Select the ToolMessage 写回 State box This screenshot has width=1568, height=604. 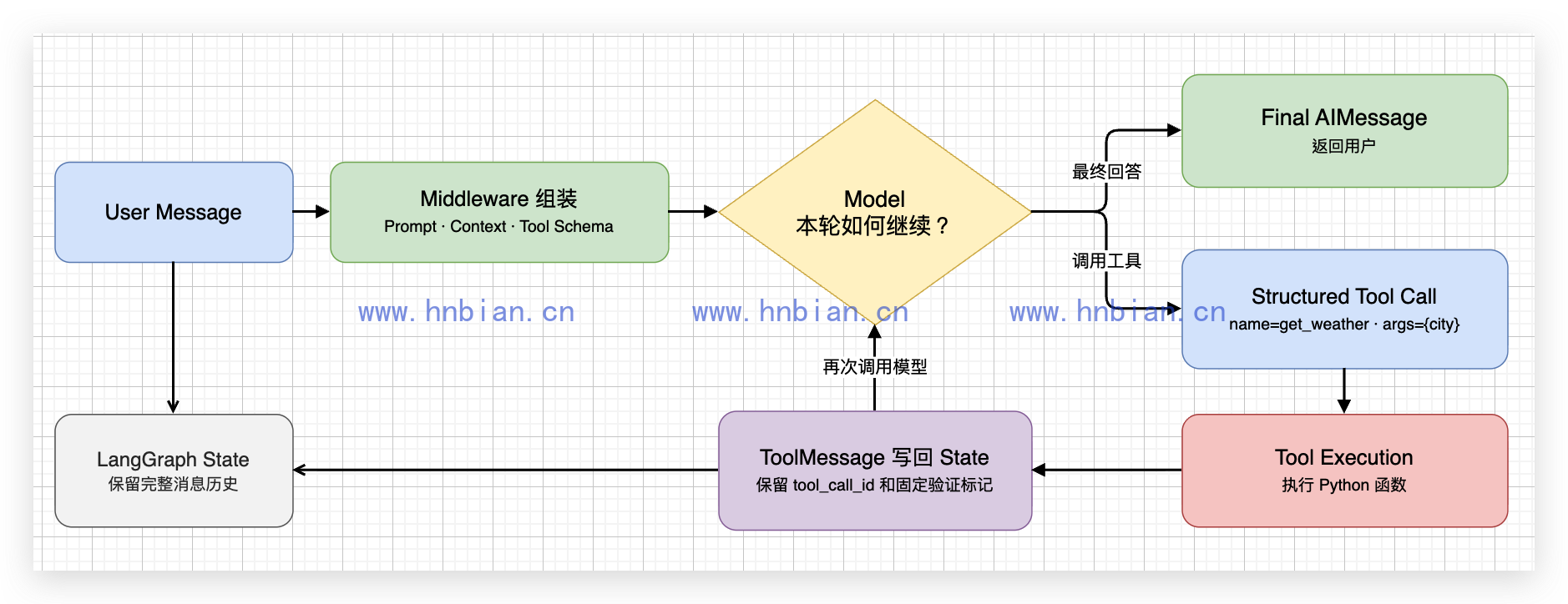[x=875, y=471]
